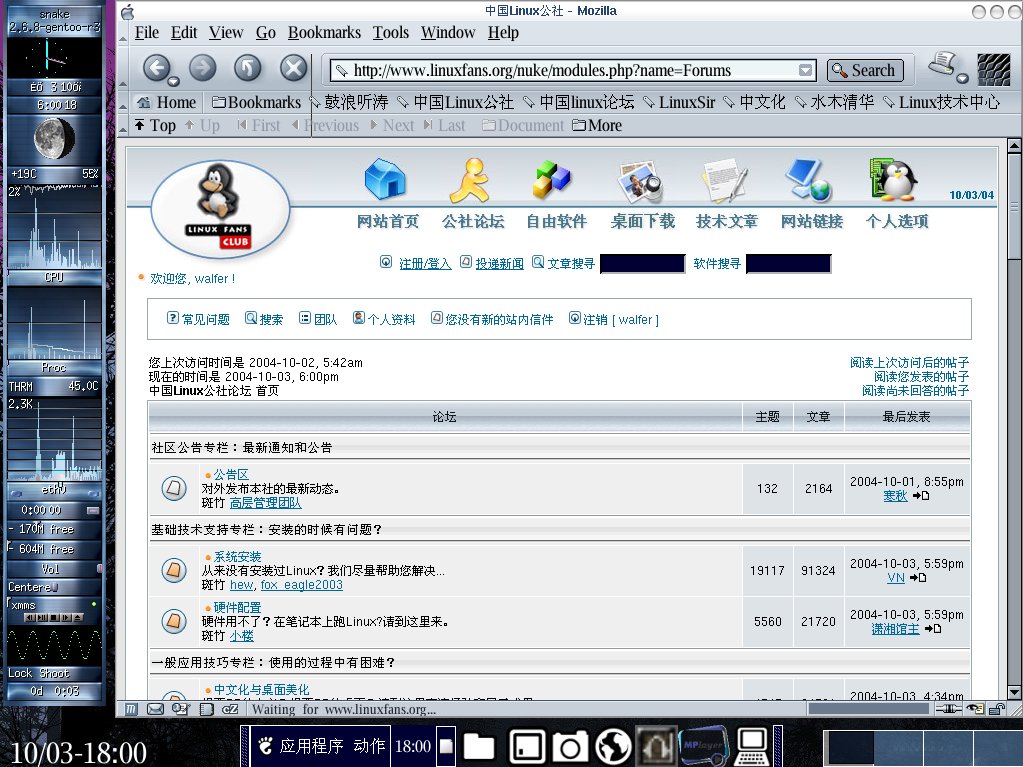The height and width of the screenshot is (767, 1023).
Task: Click the vertical scrollbar down arrow
Action: tap(1014, 692)
